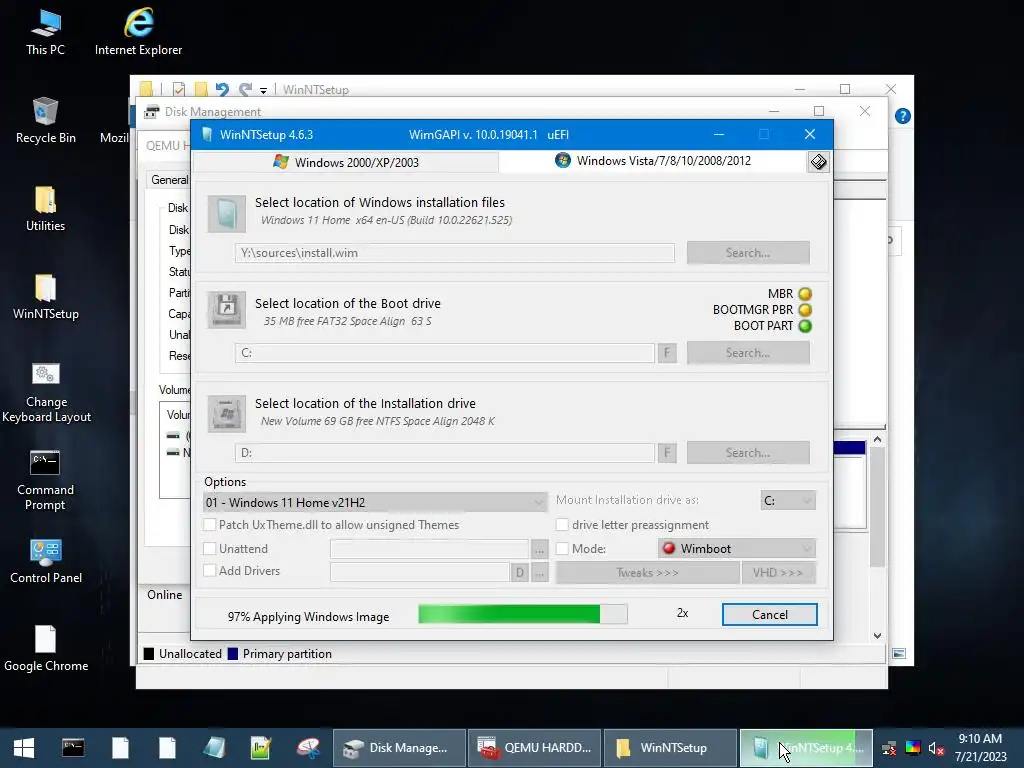Click the red-white tool taskbar shortcut
The width and height of the screenshot is (1024, 768).
tap(308, 748)
